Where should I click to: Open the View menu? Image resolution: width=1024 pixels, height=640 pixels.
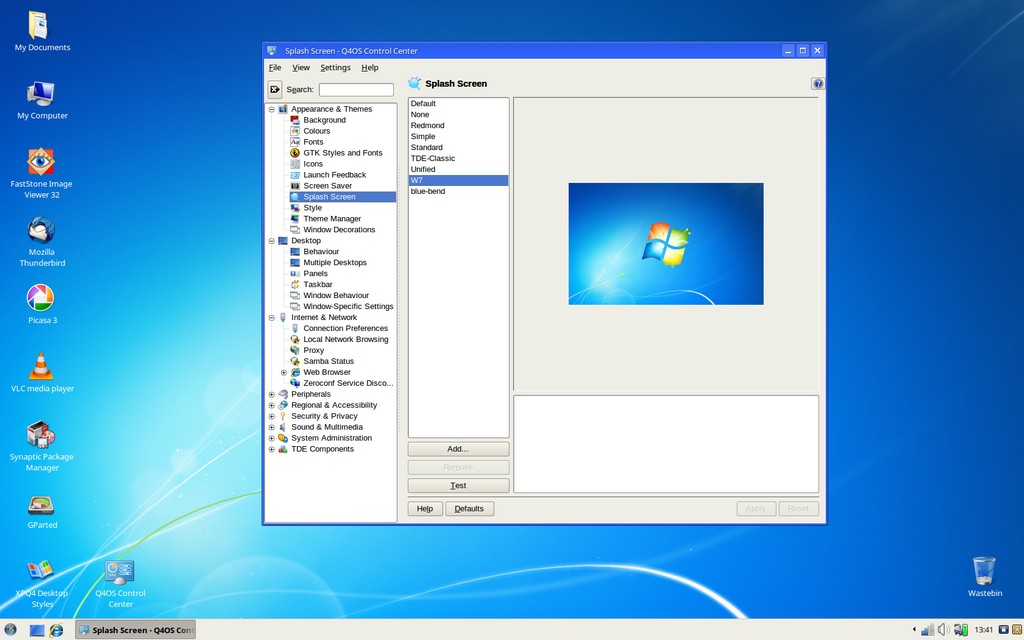click(x=300, y=68)
